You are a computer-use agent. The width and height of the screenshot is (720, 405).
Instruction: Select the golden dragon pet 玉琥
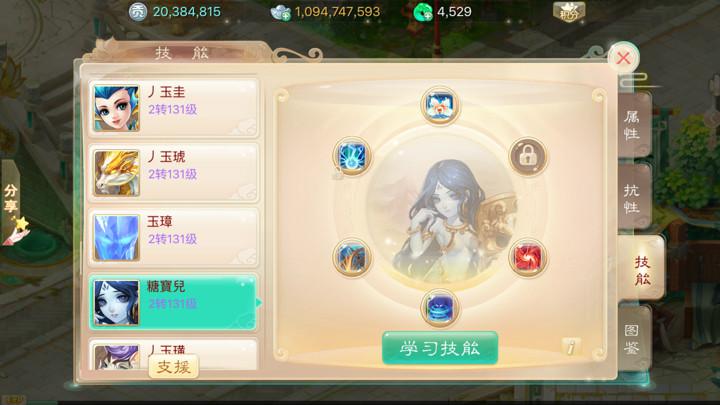click(173, 173)
